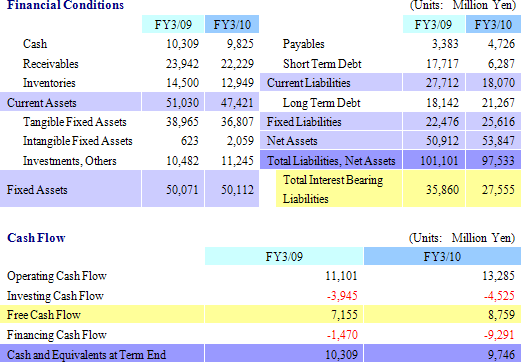Image resolution: width=521 pixels, height=362 pixels.
Task: Click Total Interest Bearing Liabilities cell
Action: point(339,189)
